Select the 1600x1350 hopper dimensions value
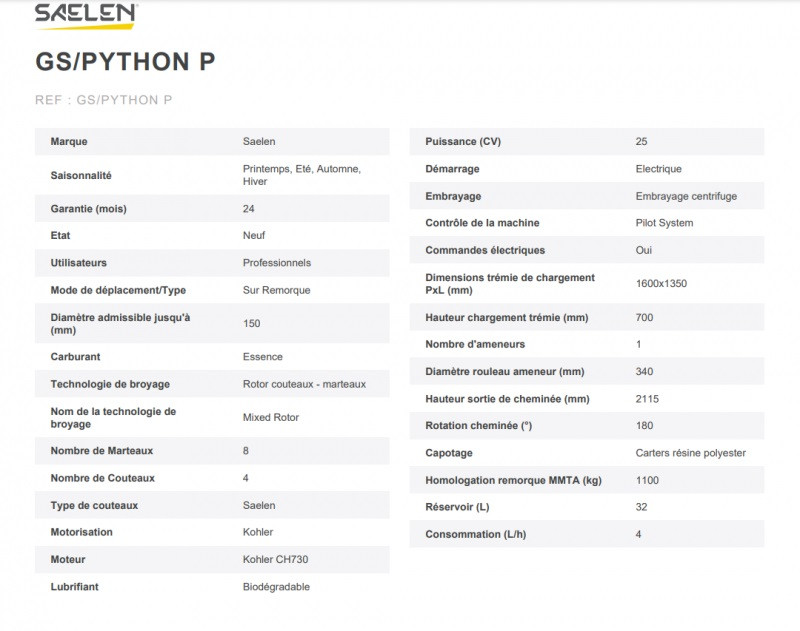The width and height of the screenshot is (800, 631). (x=661, y=284)
